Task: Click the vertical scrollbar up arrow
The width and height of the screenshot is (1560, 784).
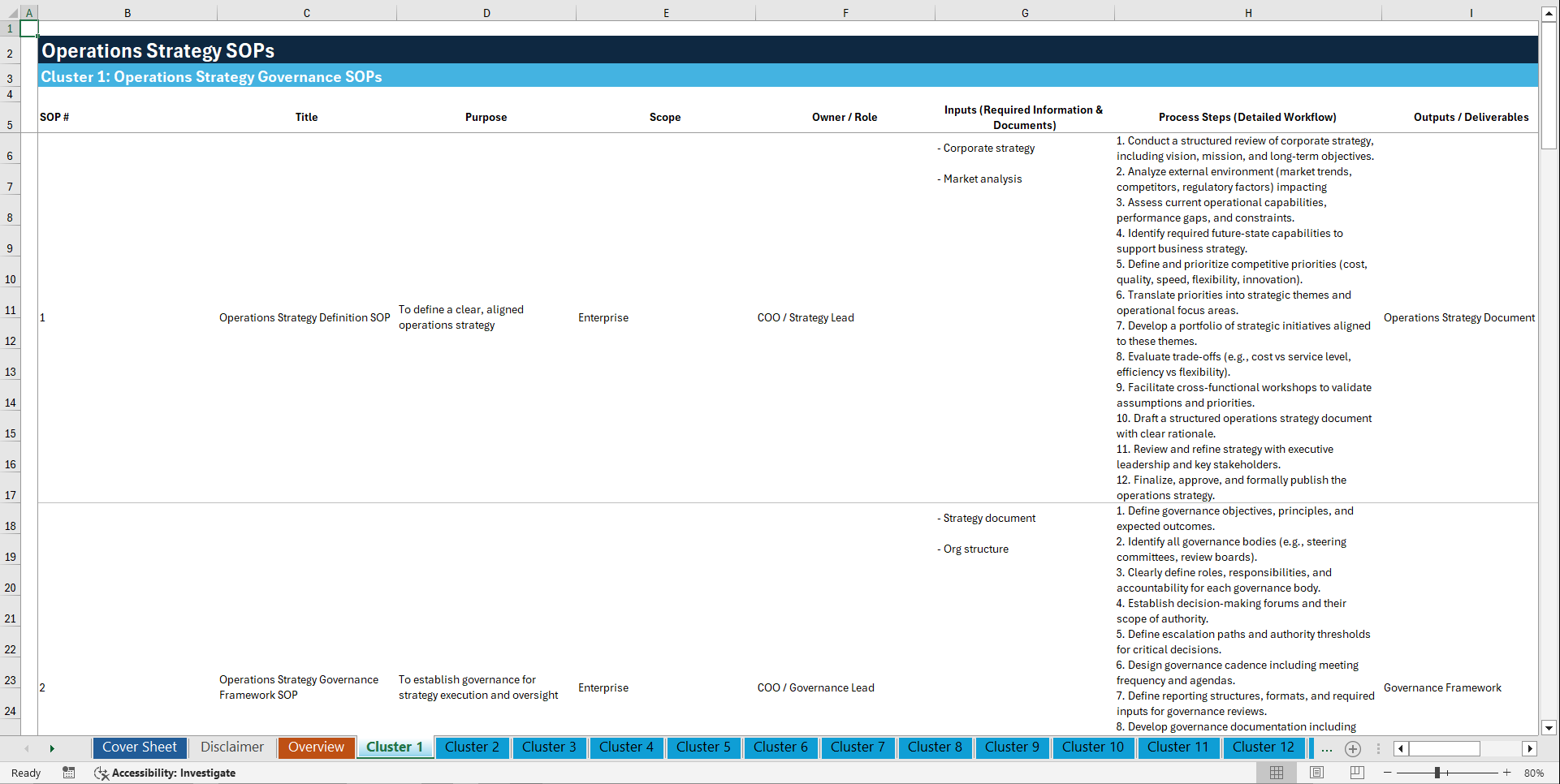Action: pyautogui.click(x=1549, y=14)
